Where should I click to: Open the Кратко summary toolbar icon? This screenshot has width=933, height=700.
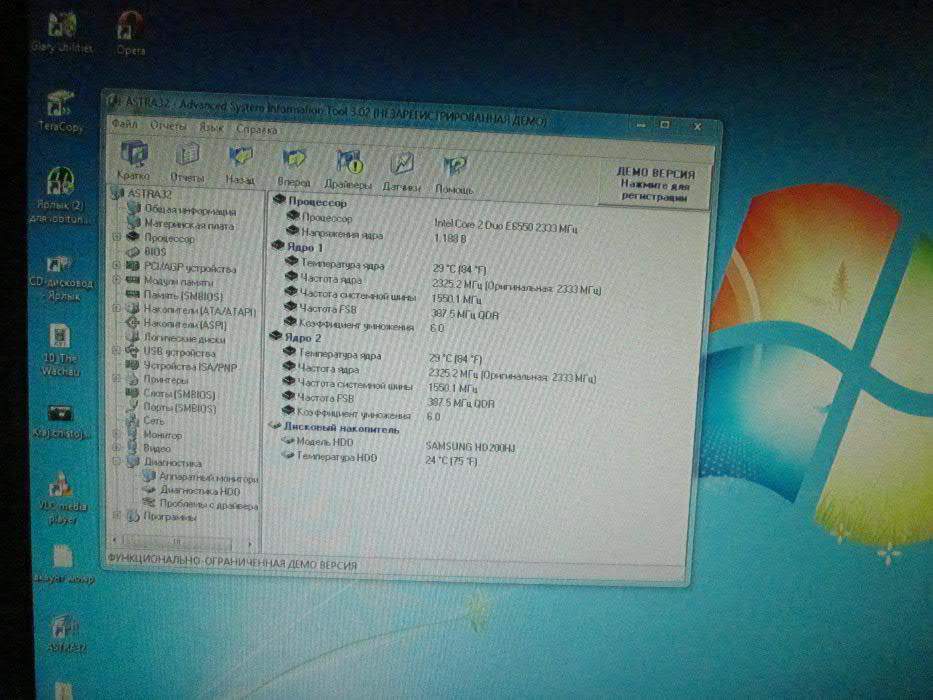(134, 160)
